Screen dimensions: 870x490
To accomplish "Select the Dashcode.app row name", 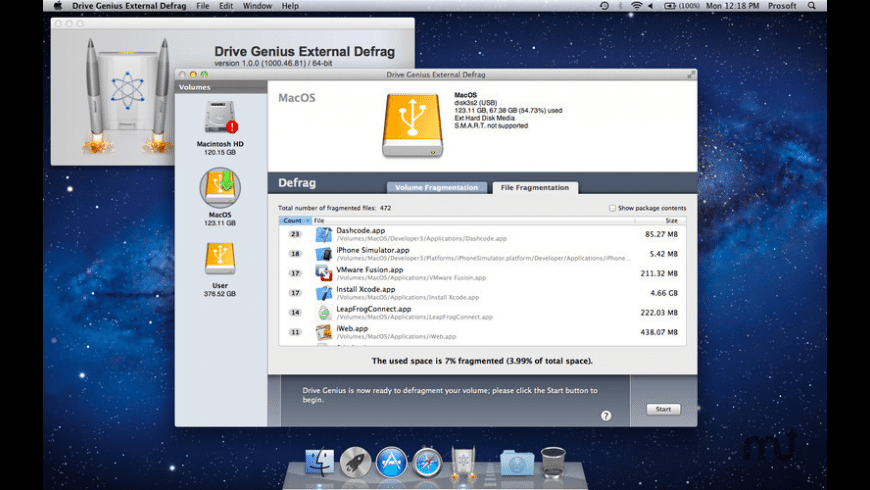I will click(x=361, y=230).
